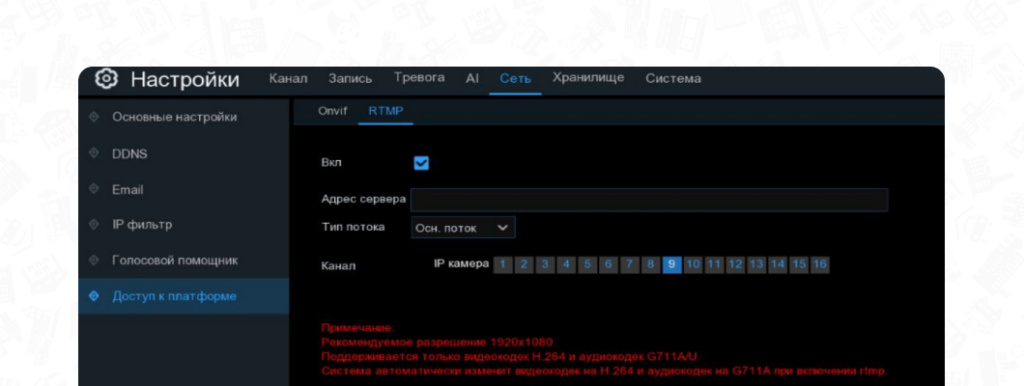Toggle IP camera channel 10

point(693,265)
